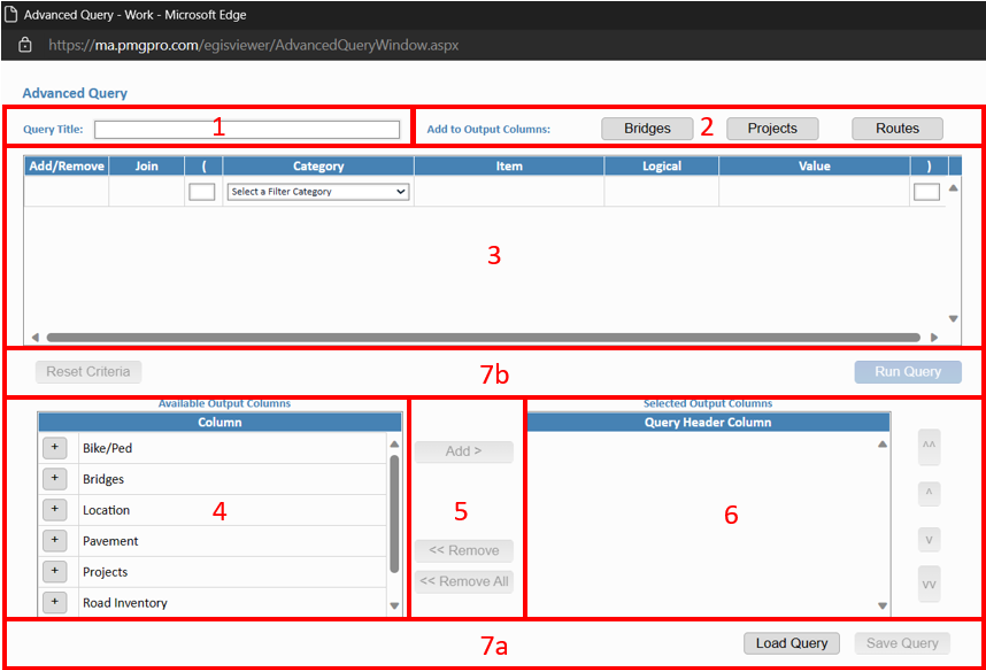Add Bridges to output columns
The image size is (986, 670).
point(647,128)
